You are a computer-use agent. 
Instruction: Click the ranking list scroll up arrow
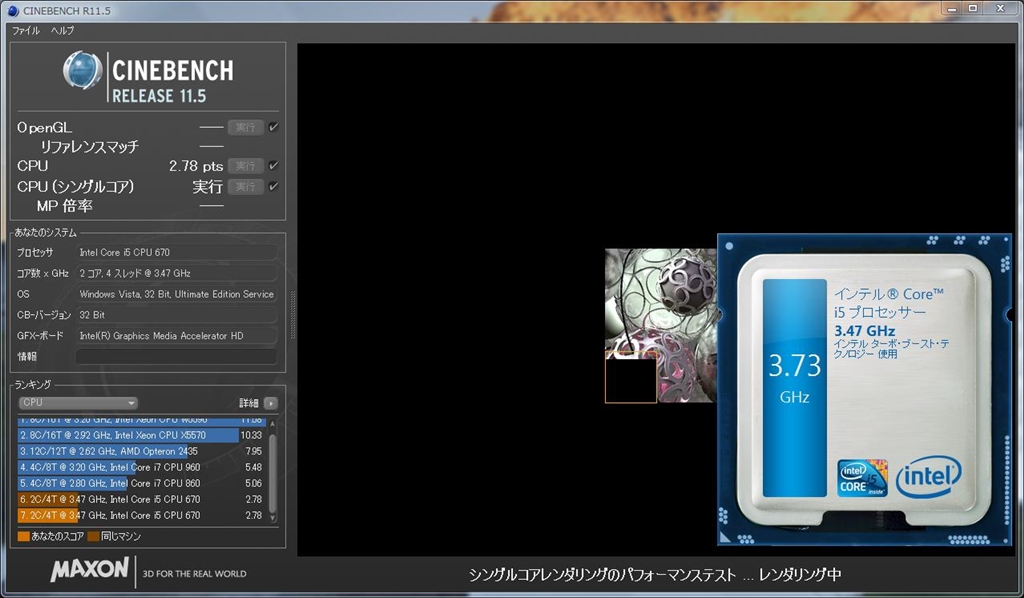(x=272, y=424)
